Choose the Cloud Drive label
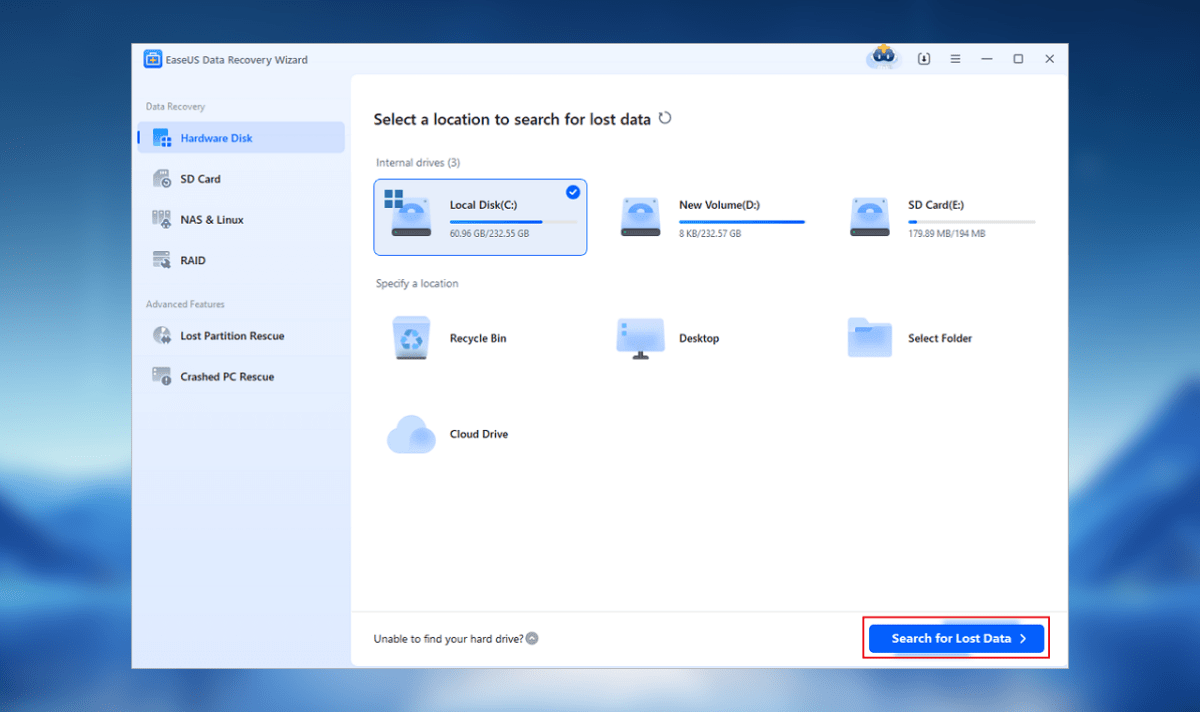The image size is (1200, 712). click(x=479, y=435)
